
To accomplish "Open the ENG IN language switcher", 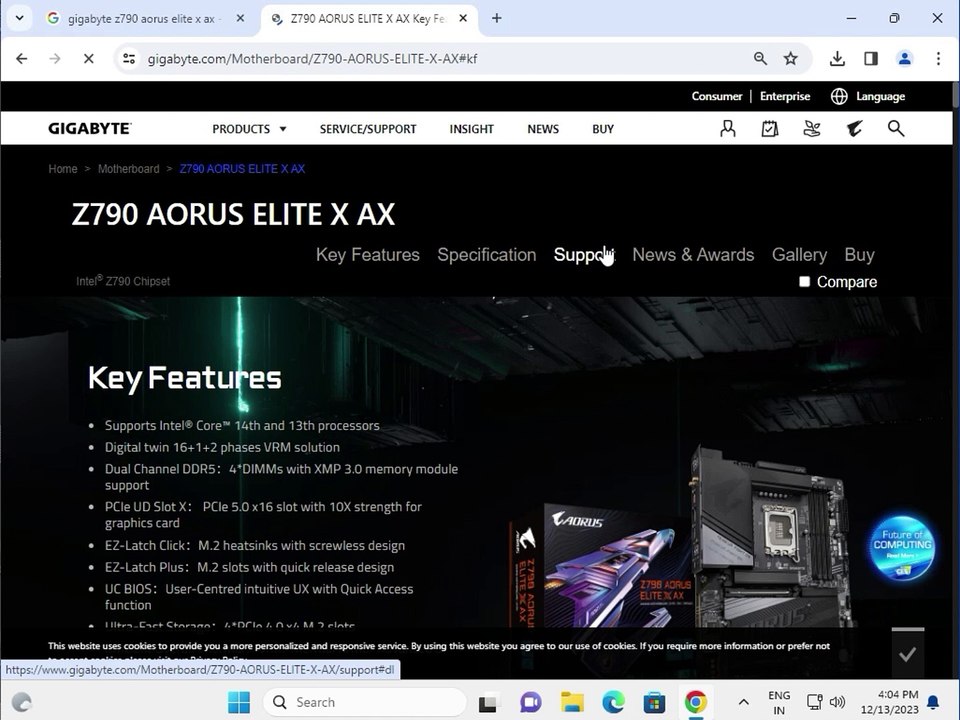I will tap(779, 702).
